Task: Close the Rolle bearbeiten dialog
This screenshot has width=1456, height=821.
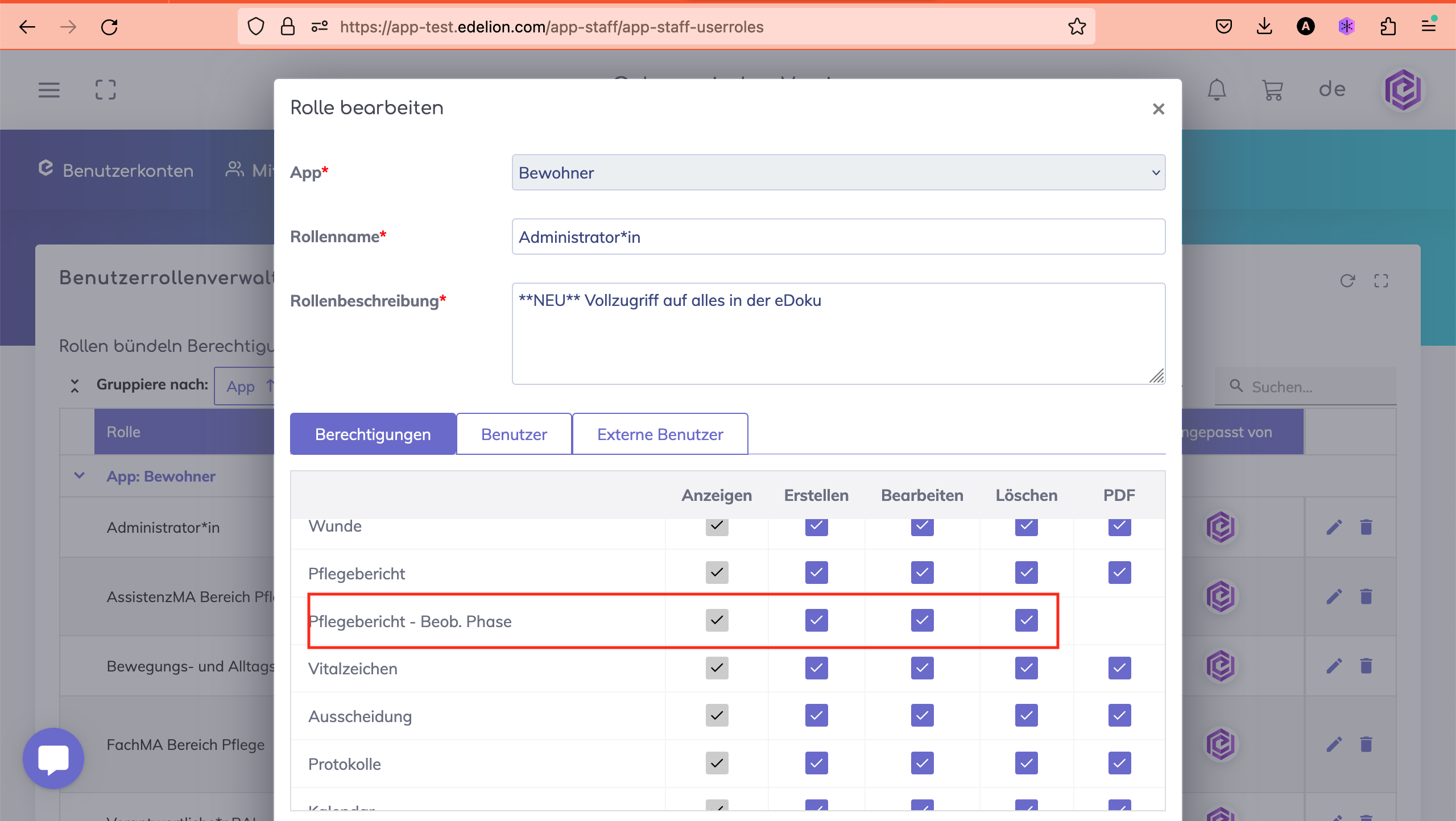Action: tap(1159, 109)
